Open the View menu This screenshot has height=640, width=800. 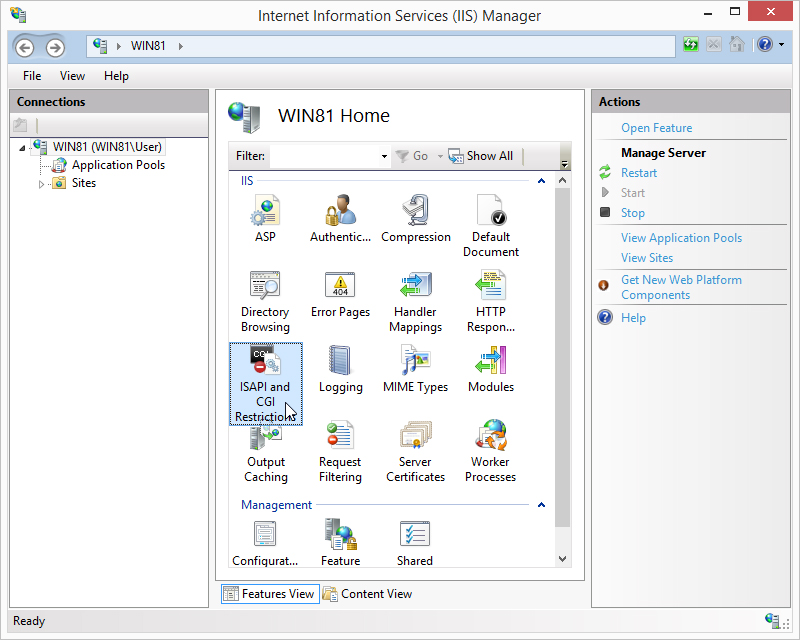point(72,76)
